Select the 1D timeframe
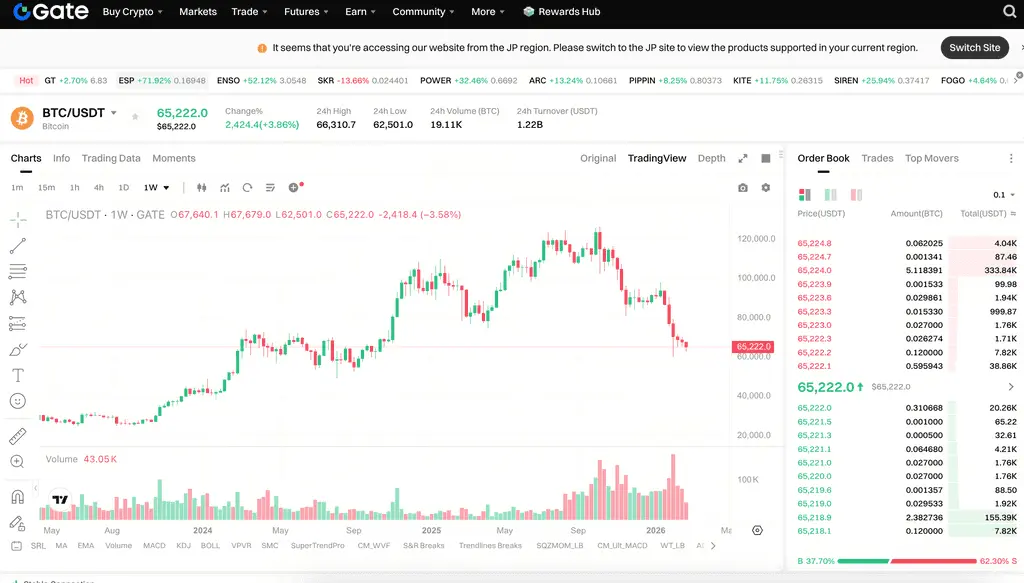Viewport: 1024px width, 583px height. [x=123, y=187]
